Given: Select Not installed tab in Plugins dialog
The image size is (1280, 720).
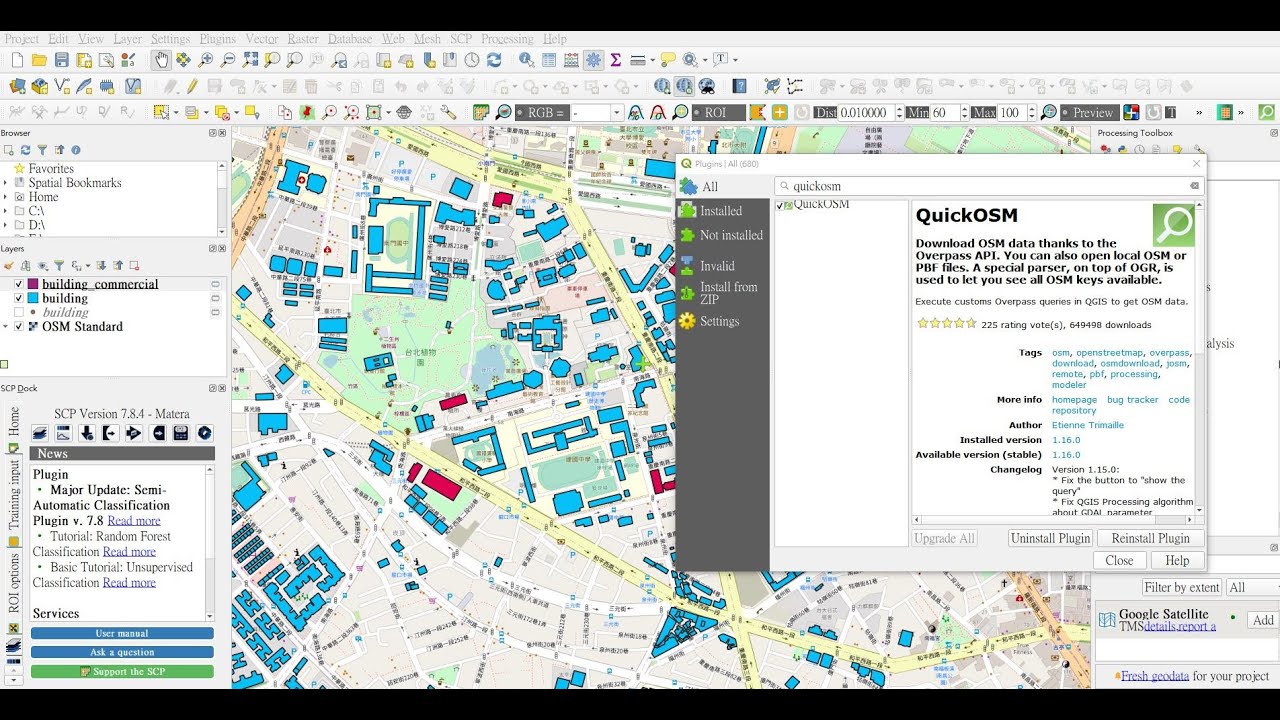Looking at the screenshot, I should [722, 235].
